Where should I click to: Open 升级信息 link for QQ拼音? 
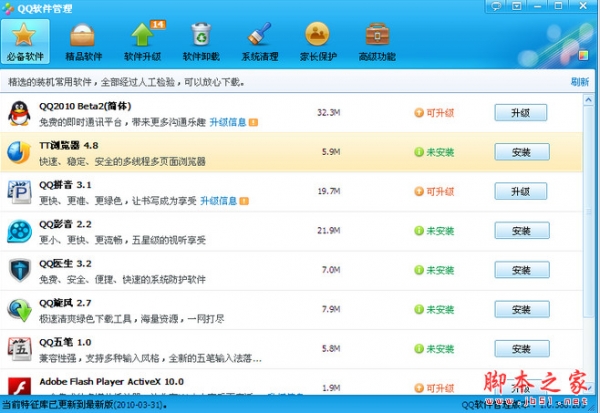tap(218, 201)
